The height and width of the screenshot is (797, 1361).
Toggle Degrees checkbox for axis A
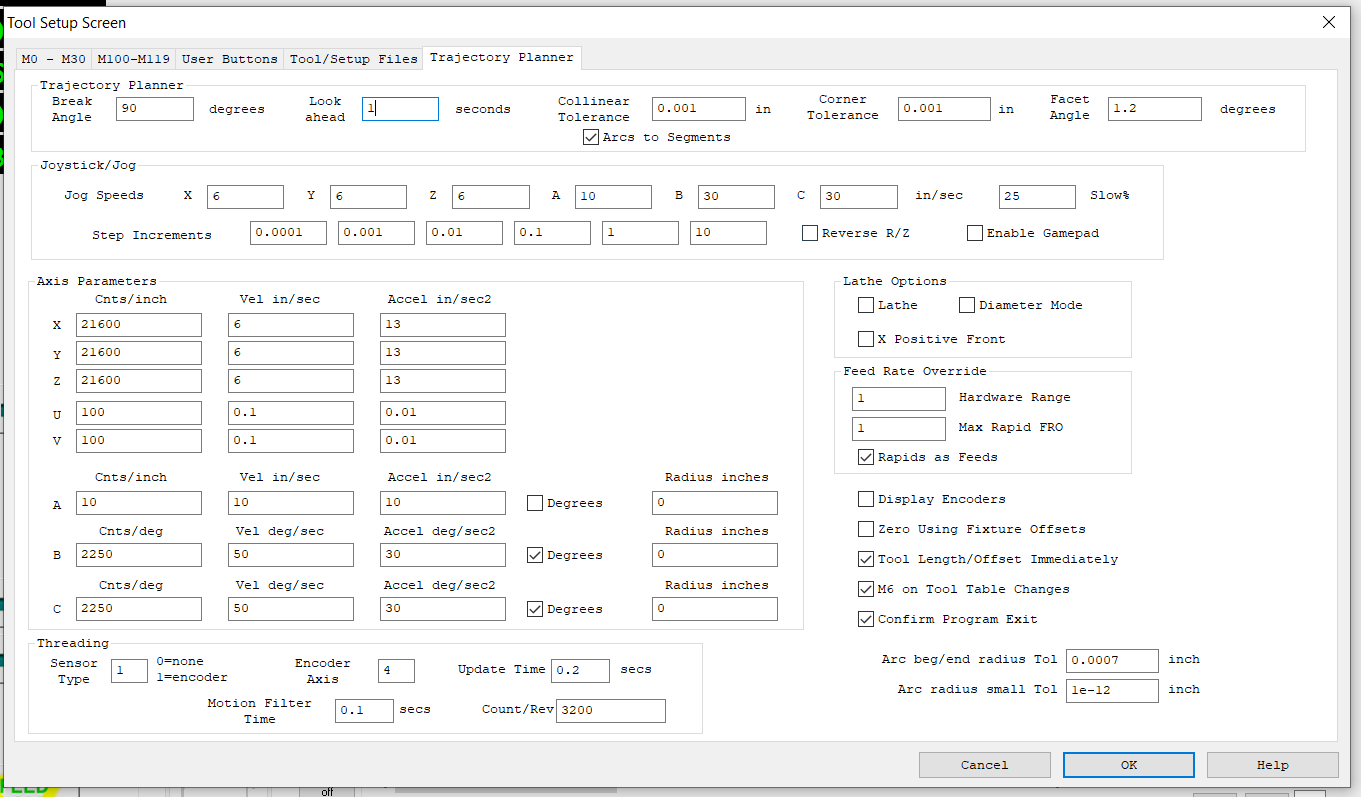click(x=535, y=503)
